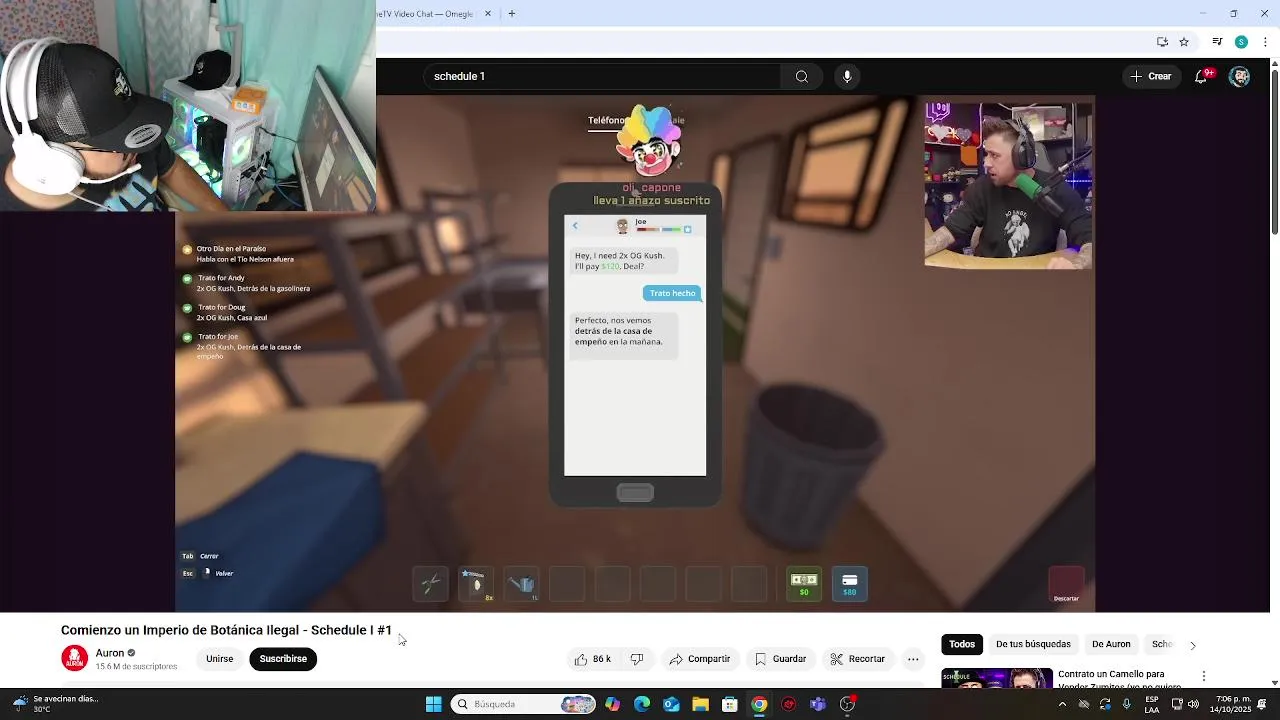Open more video actions ellipsis menu
The height and width of the screenshot is (720, 1280).
(913, 659)
